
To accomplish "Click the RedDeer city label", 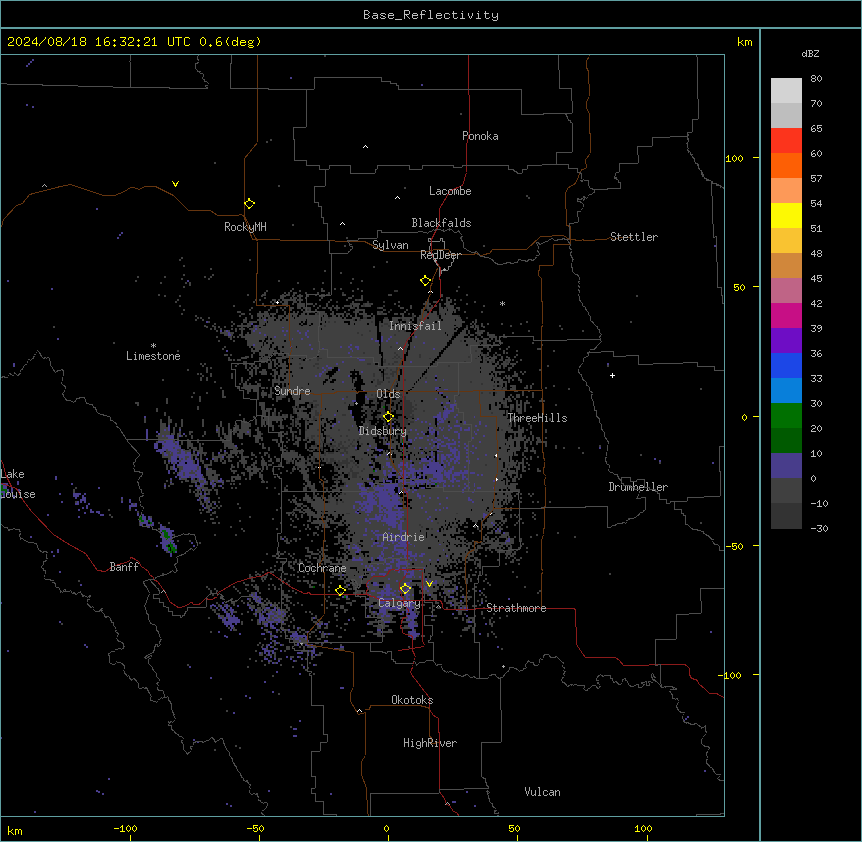I will pos(440,255).
